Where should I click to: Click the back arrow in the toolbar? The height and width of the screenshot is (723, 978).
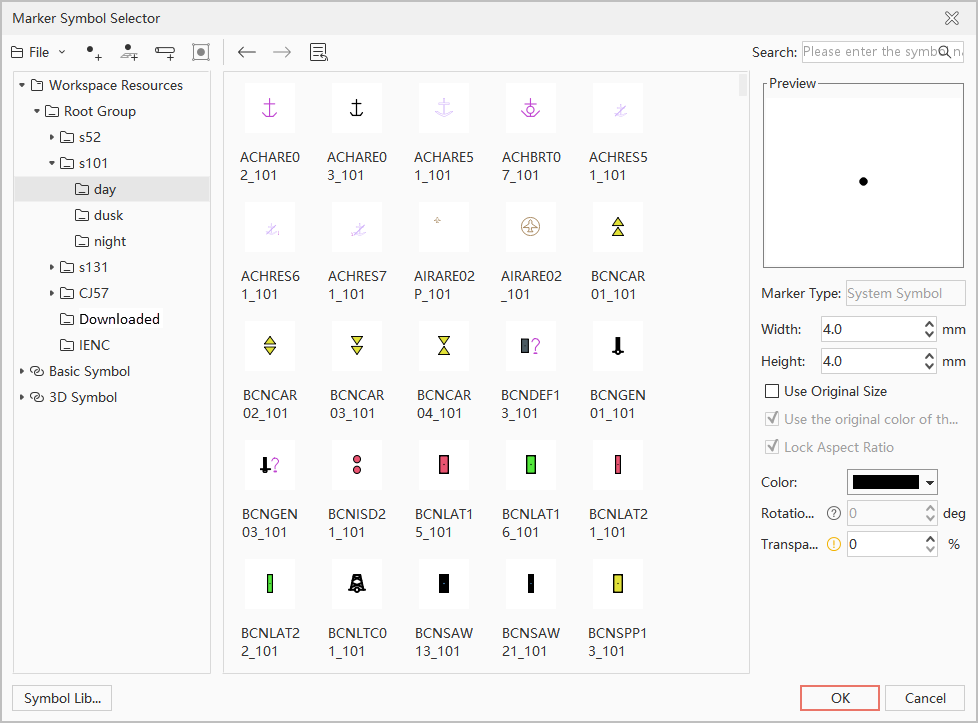click(247, 52)
